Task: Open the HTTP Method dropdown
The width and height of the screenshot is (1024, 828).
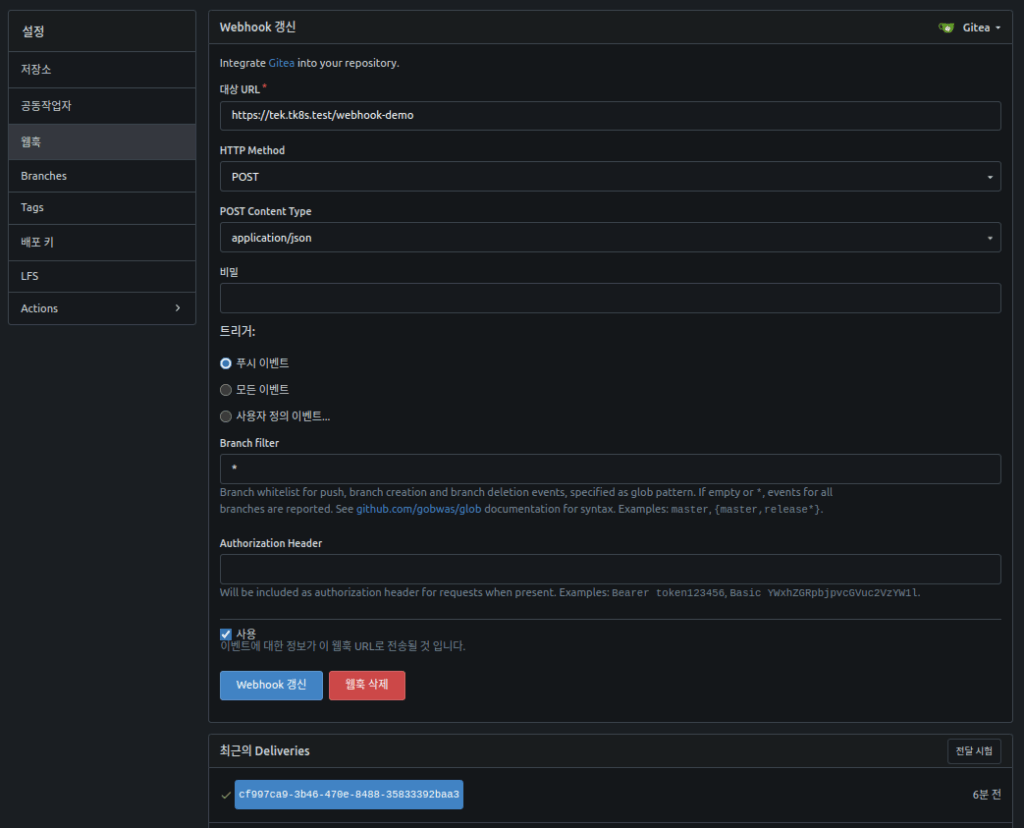Action: point(610,177)
